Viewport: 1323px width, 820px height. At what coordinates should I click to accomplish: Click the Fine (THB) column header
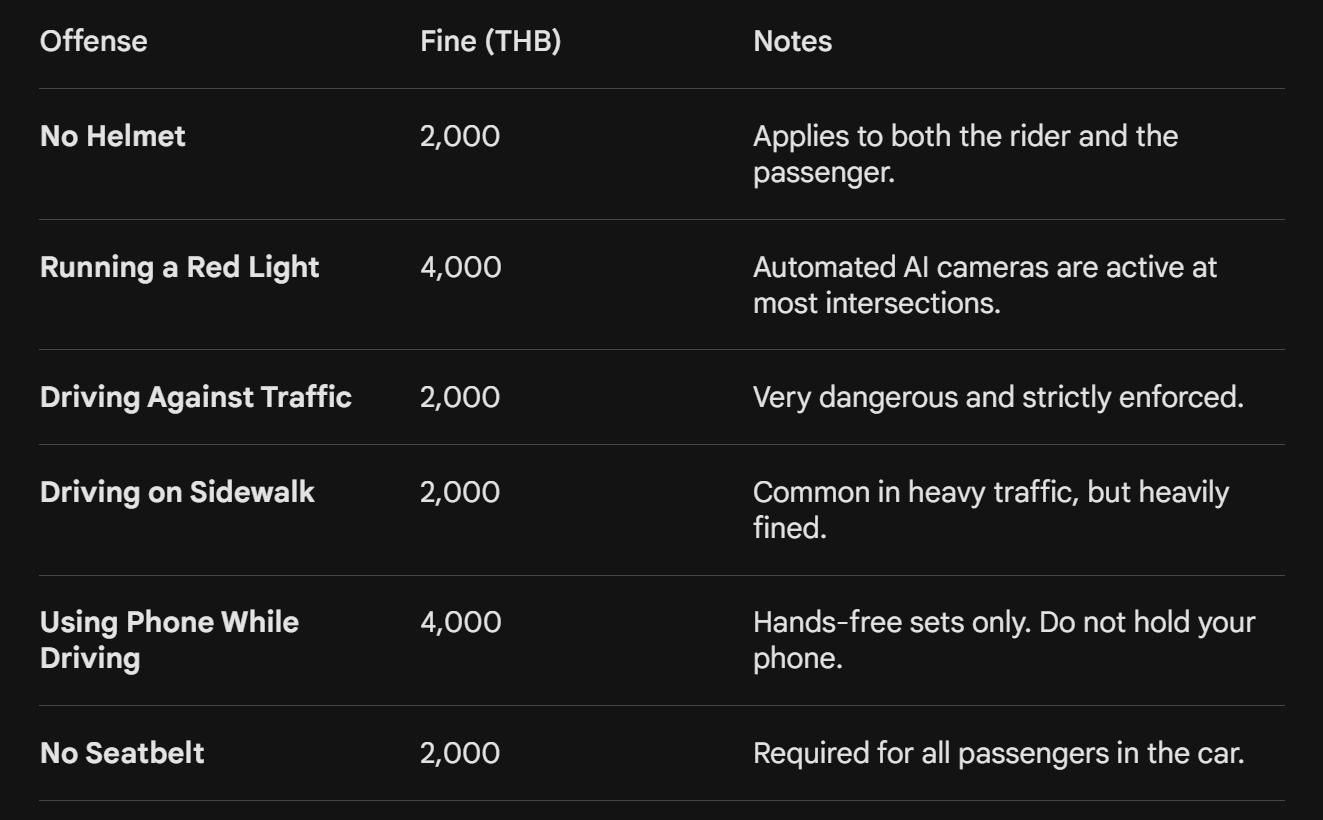[x=490, y=42]
